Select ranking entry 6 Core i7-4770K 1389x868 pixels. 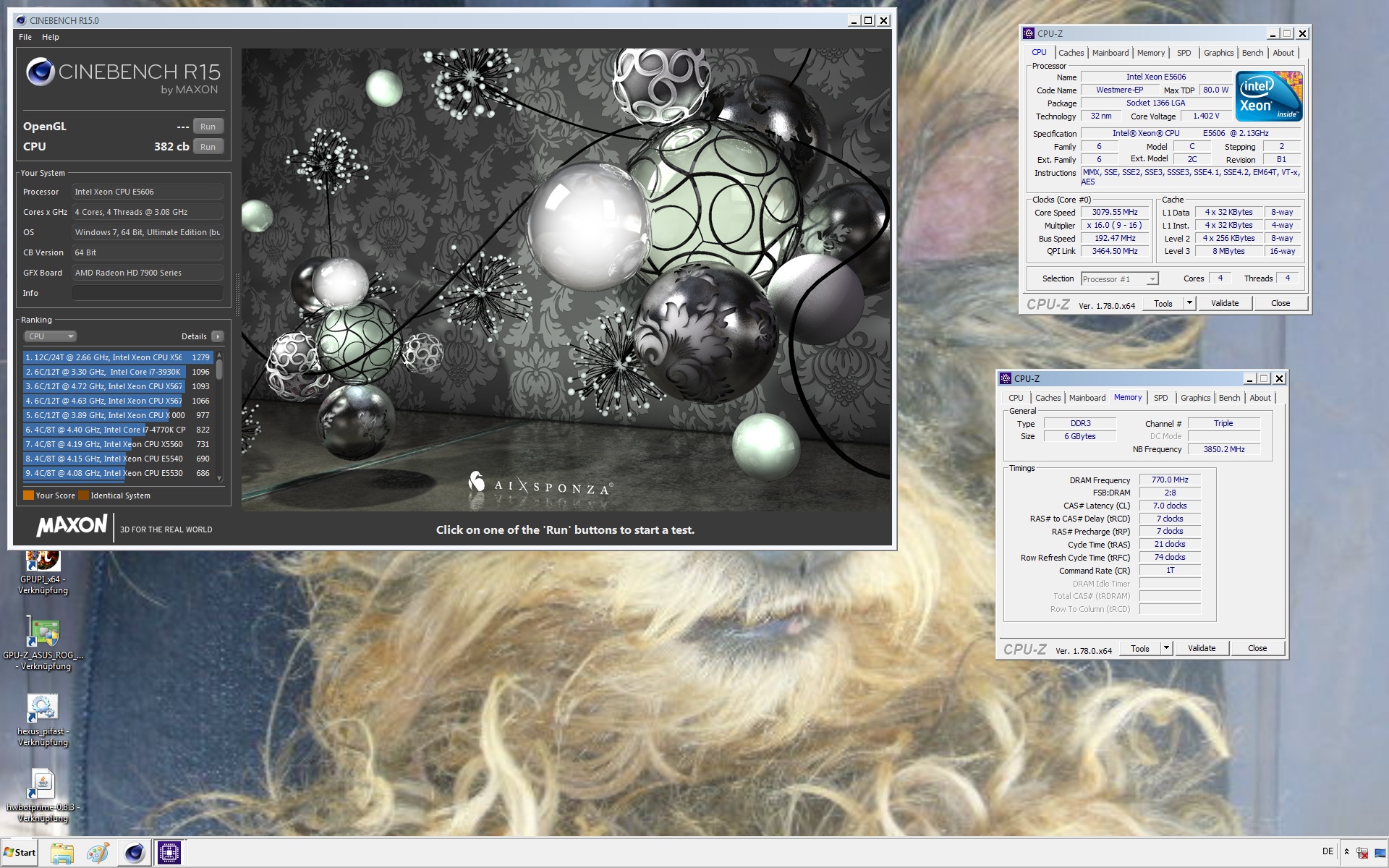(118, 430)
